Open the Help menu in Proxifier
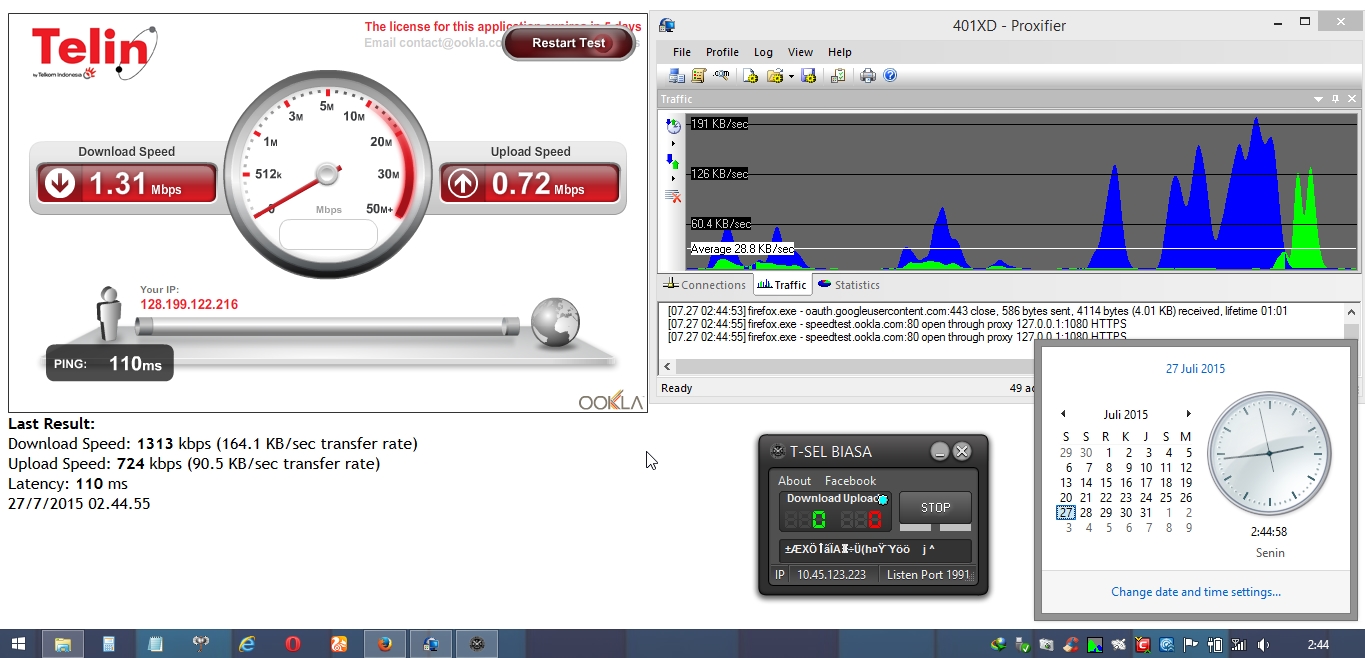The width and height of the screenshot is (1365, 658). pyautogui.click(x=840, y=52)
